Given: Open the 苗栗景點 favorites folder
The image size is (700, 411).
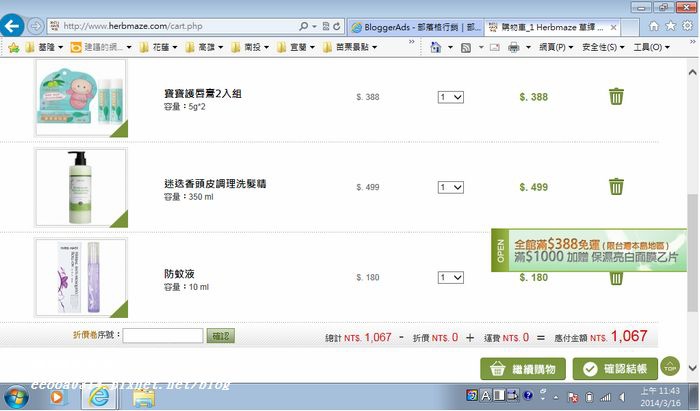Looking at the screenshot, I should (x=350, y=47).
